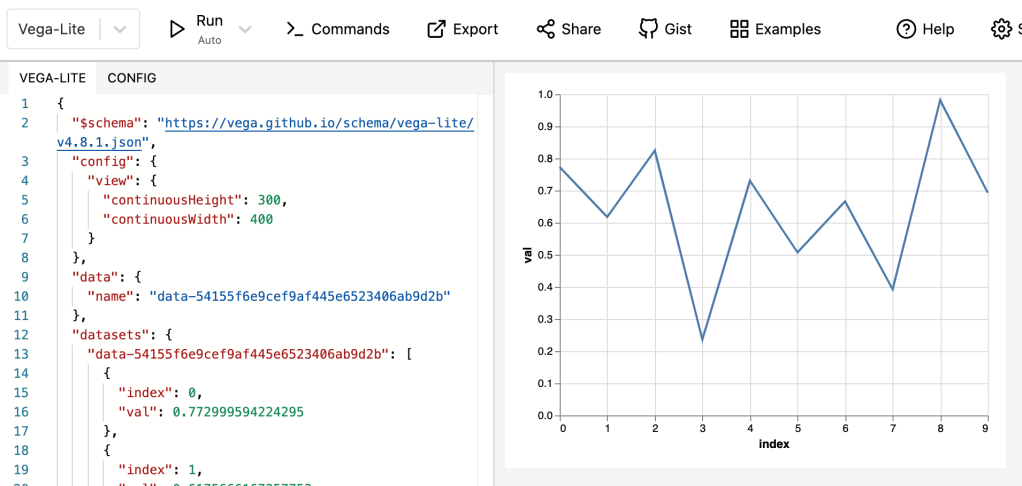The image size is (1022, 486).
Task: Click the x-axis title "index"
Action: [774, 444]
